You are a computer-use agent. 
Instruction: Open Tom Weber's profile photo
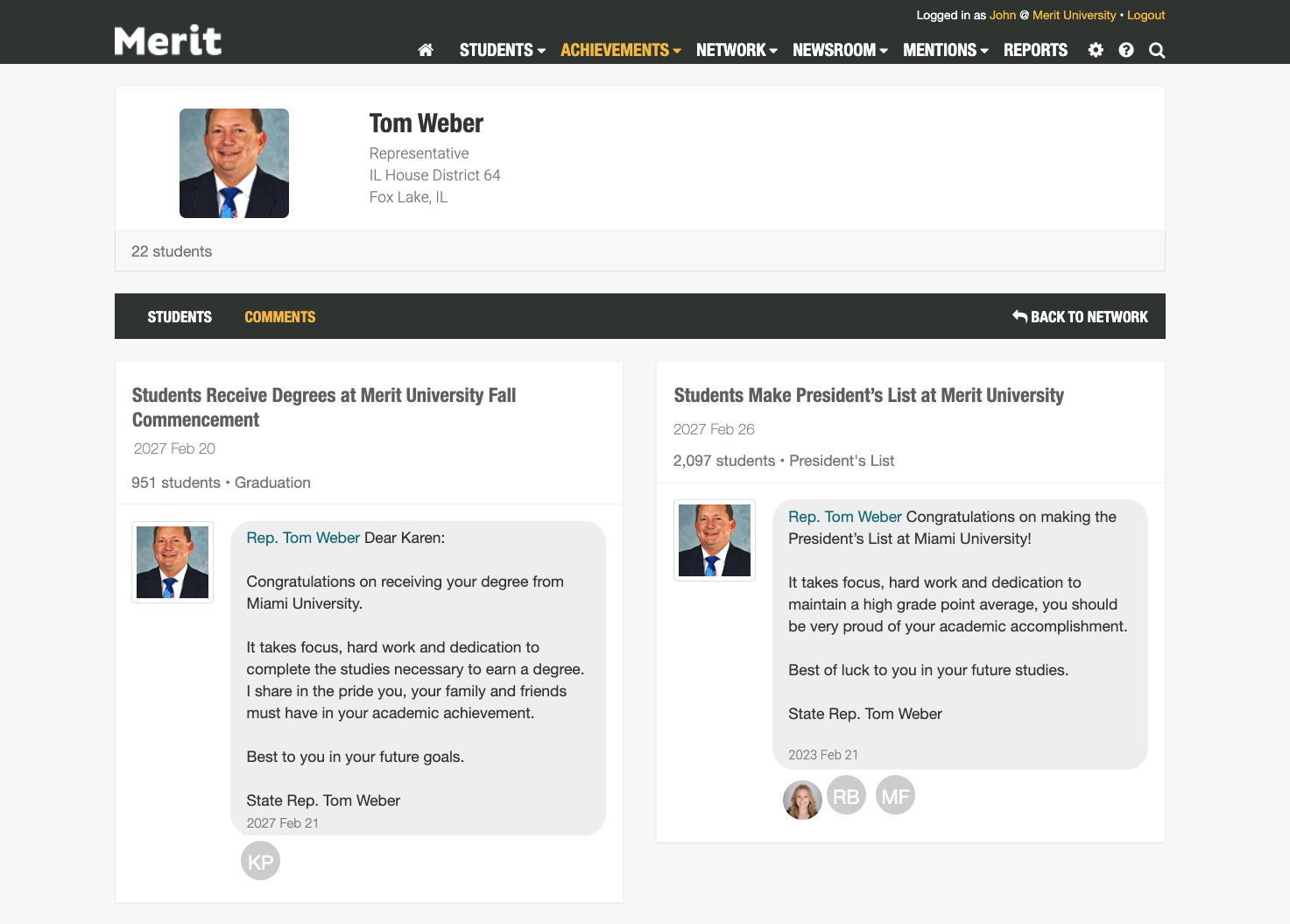click(x=234, y=163)
